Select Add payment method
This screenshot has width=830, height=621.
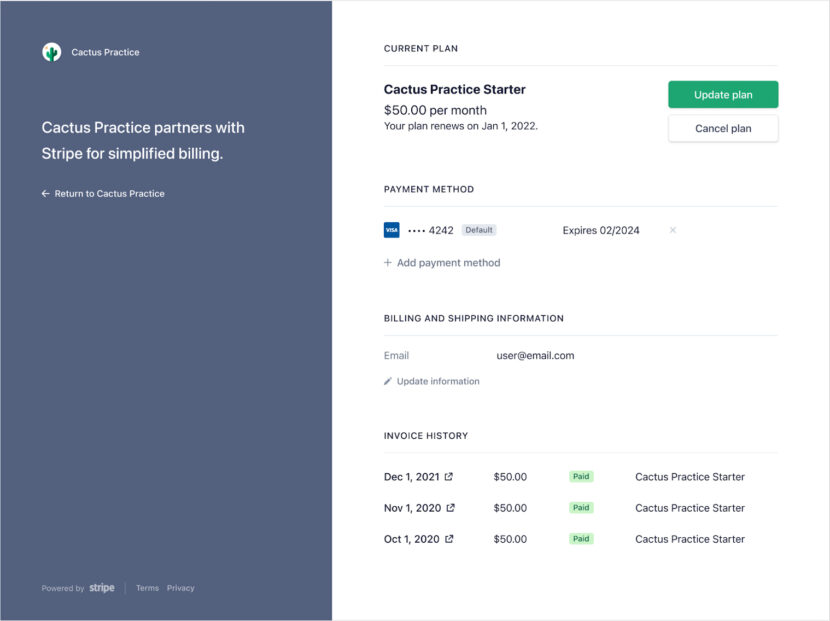[448, 262]
